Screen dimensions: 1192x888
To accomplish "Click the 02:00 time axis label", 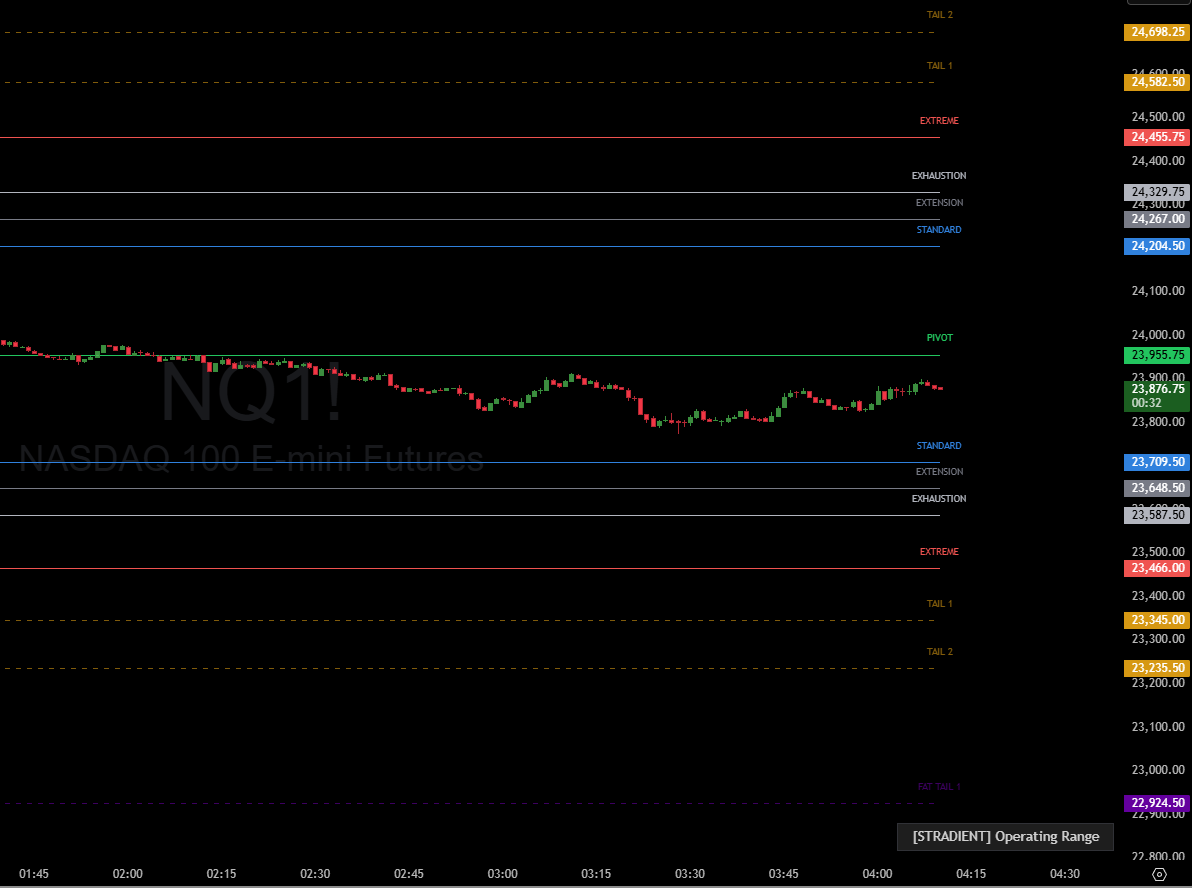I will [x=128, y=874].
